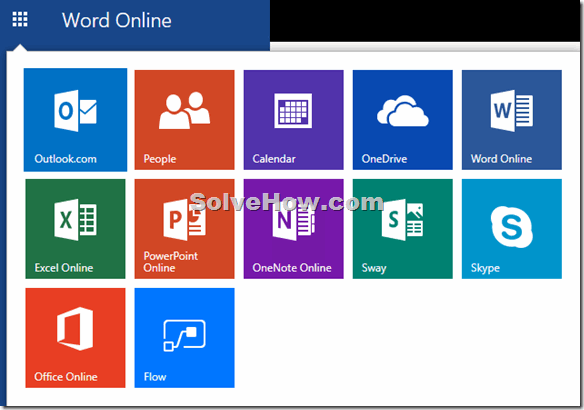The image size is (584, 410).
Task: Open OneDrive cloud storage tile
Action: tap(403, 120)
